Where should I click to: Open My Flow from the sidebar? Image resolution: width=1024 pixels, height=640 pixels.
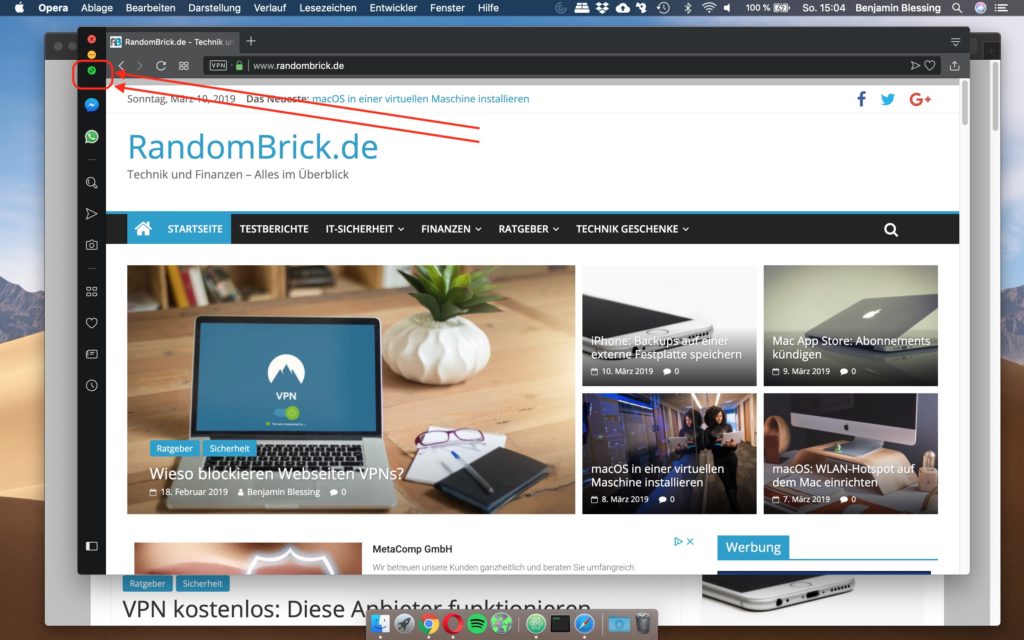(x=91, y=214)
